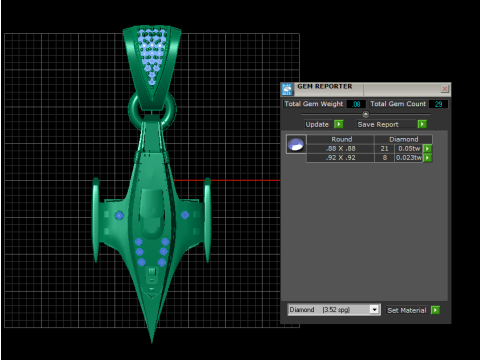
Task: Click the green arrow beside Save Report
Action: point(422,124)
